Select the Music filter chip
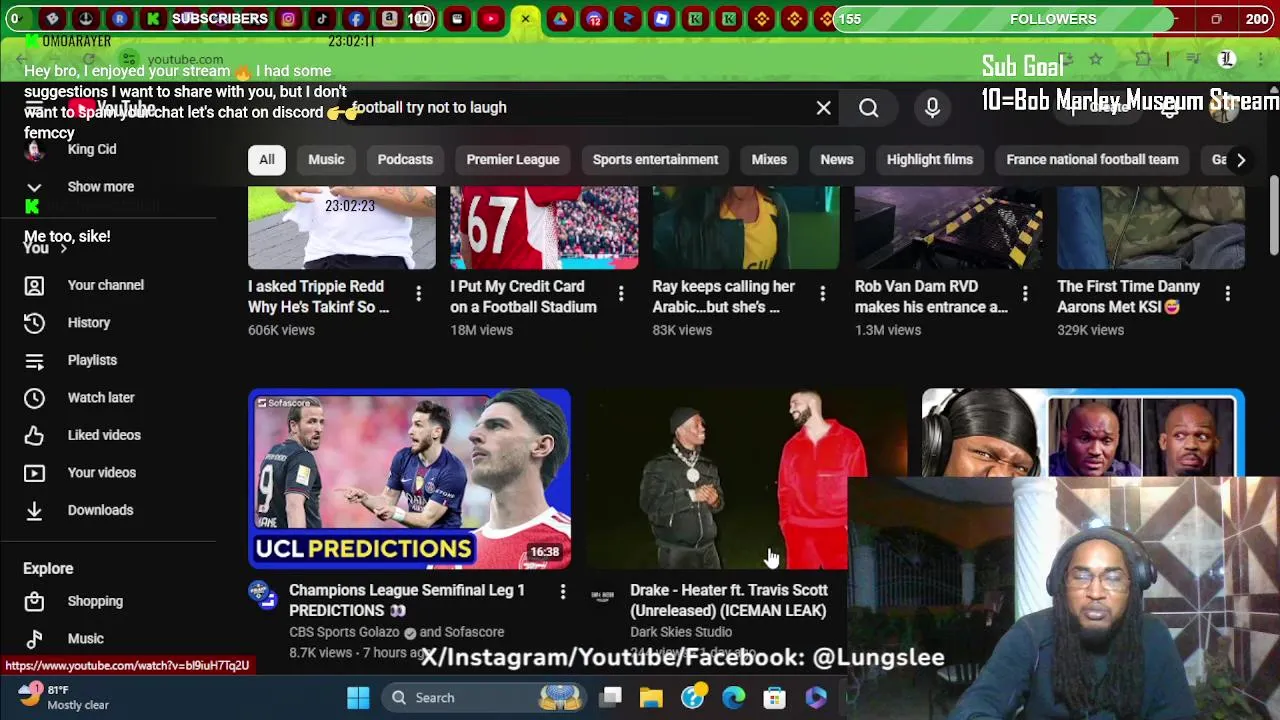 (x=326, y=160)
